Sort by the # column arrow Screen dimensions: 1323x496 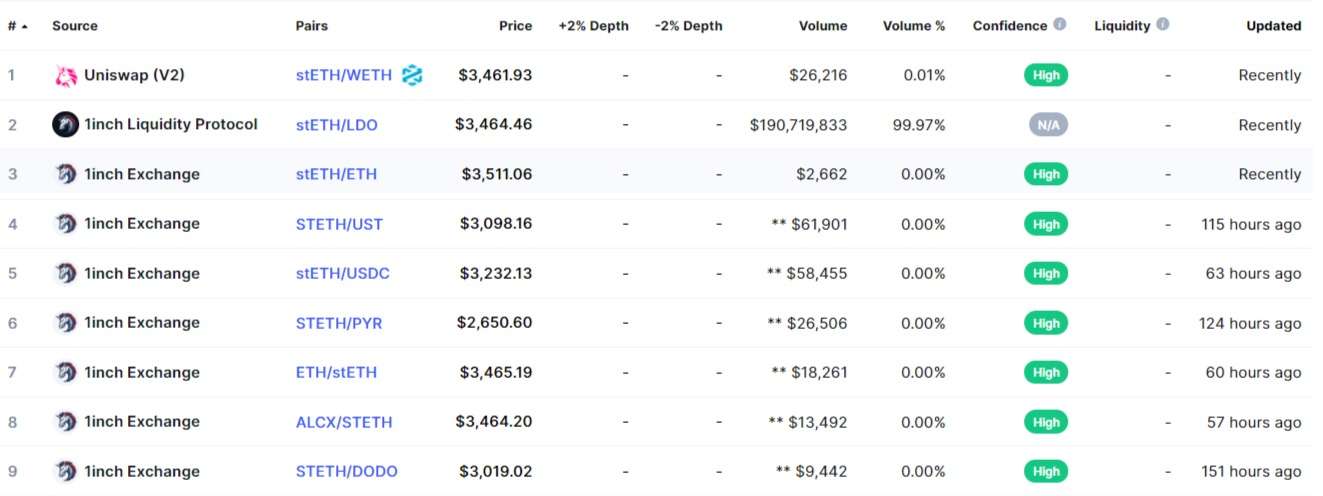point(24,26)
